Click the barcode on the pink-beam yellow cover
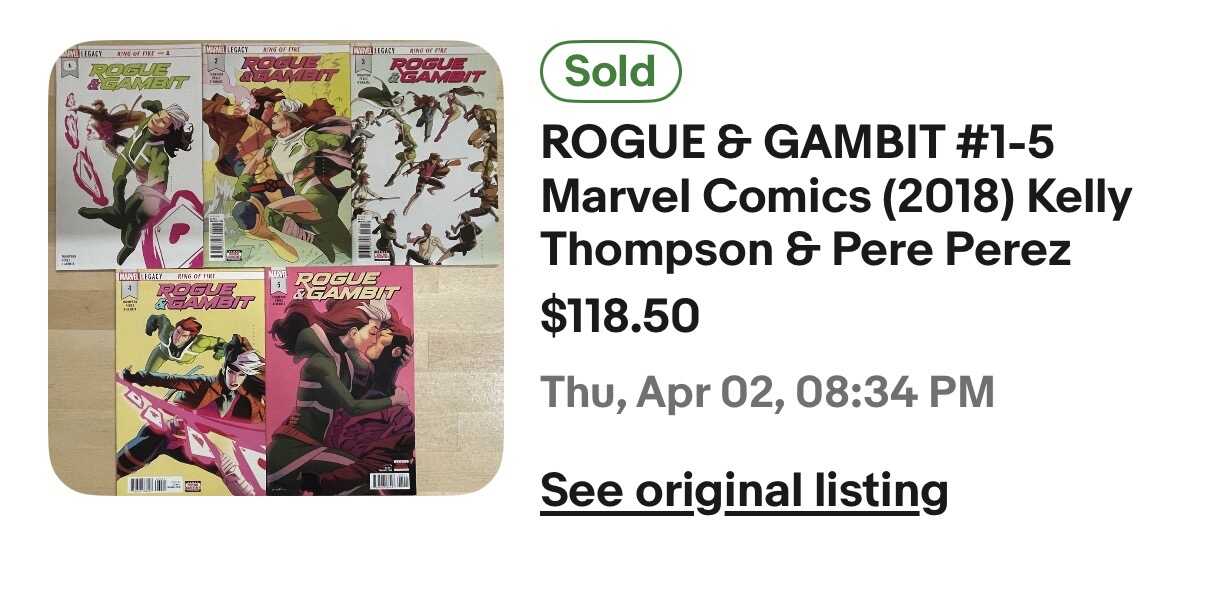 pos(146,484)
